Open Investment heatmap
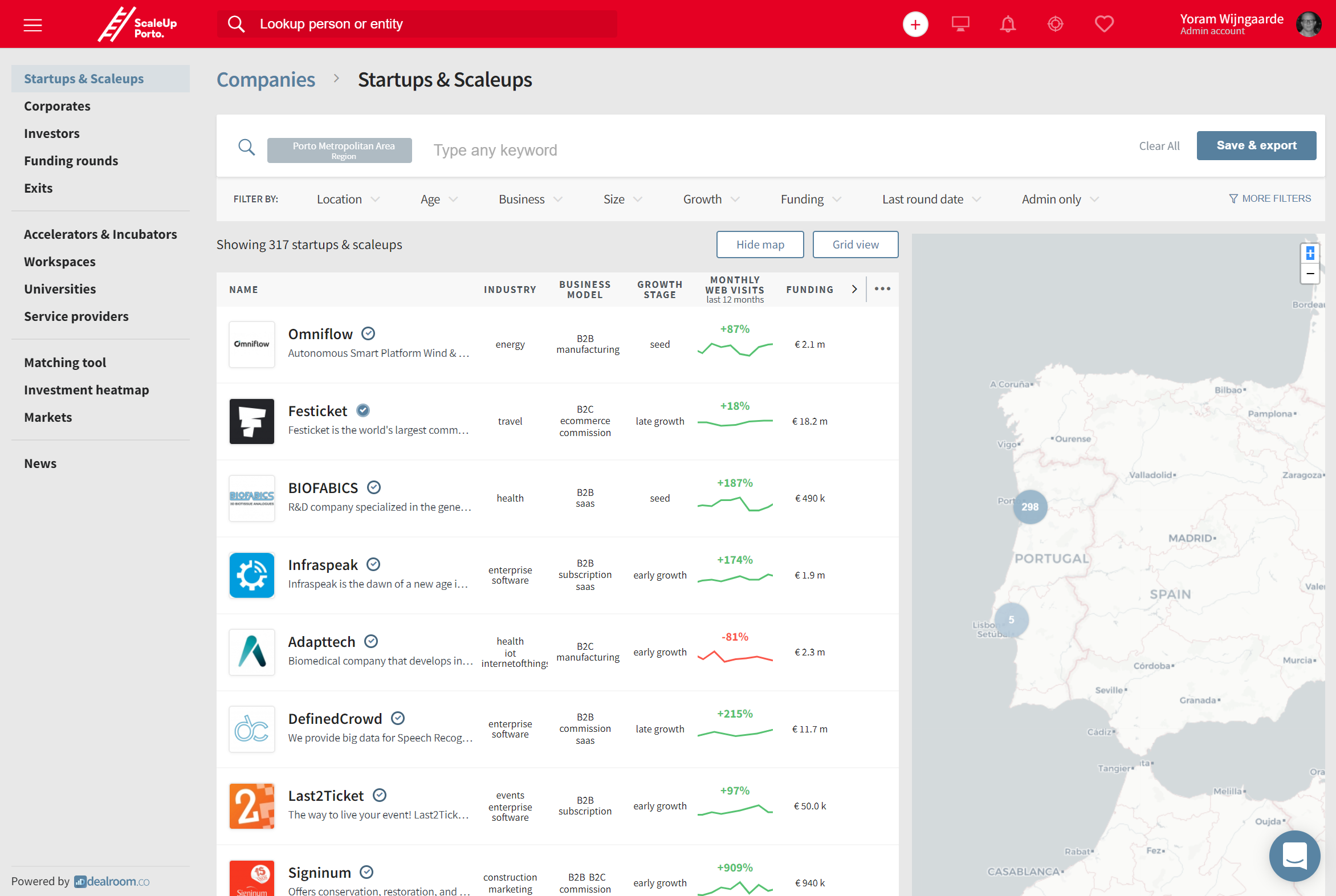The height and width of the screenshot is (896, 1336). (87, 390)
